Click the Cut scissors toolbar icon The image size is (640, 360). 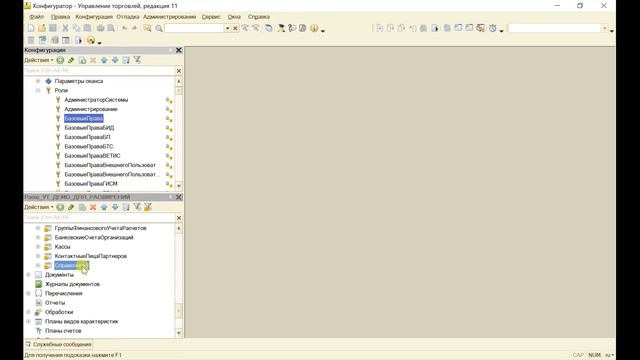click(65, 28)
